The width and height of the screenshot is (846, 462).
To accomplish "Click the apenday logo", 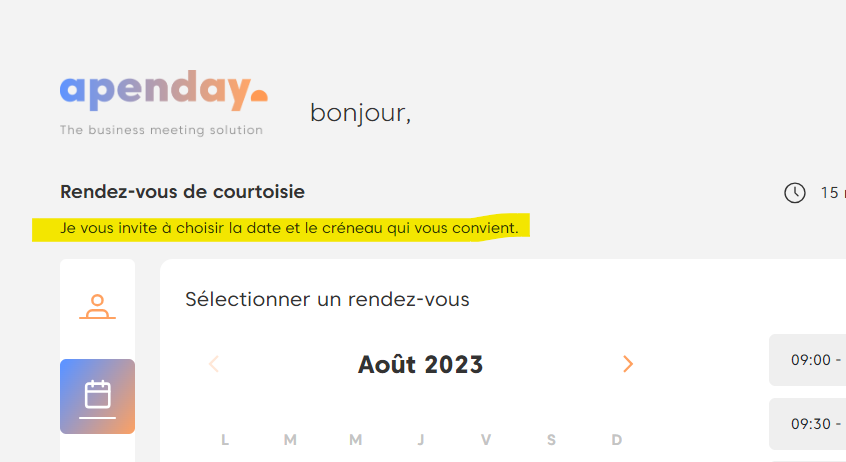I will click(163, 93).
